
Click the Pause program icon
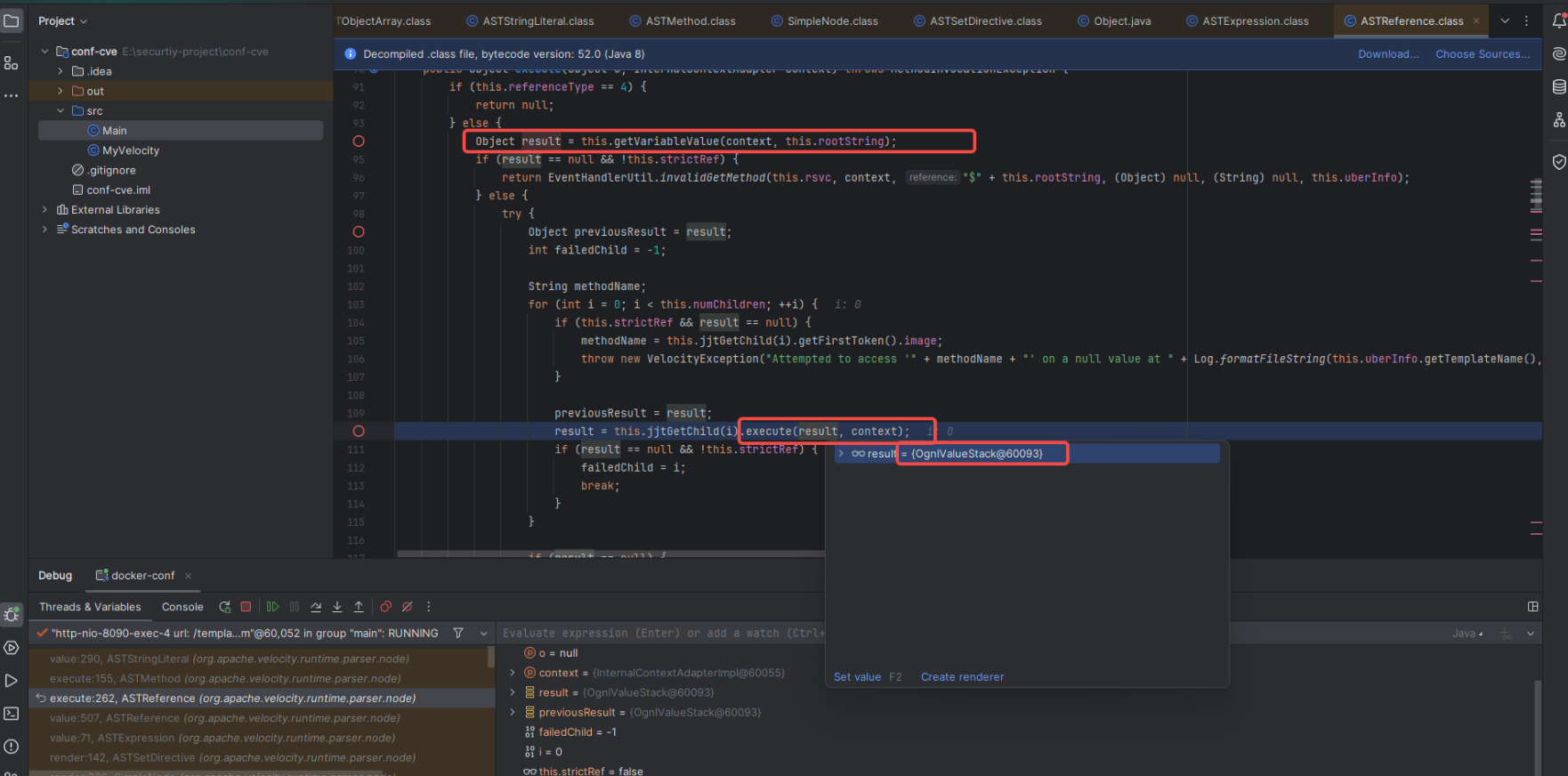295,607
